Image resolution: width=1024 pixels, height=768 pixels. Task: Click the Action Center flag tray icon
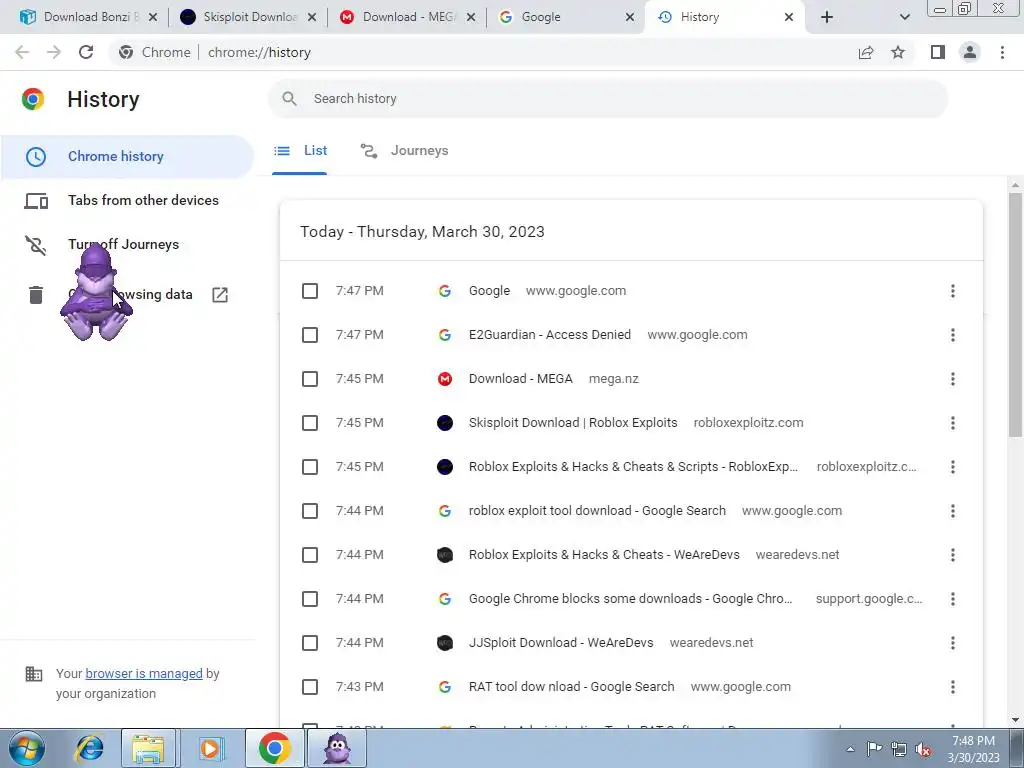coord(874,749)
